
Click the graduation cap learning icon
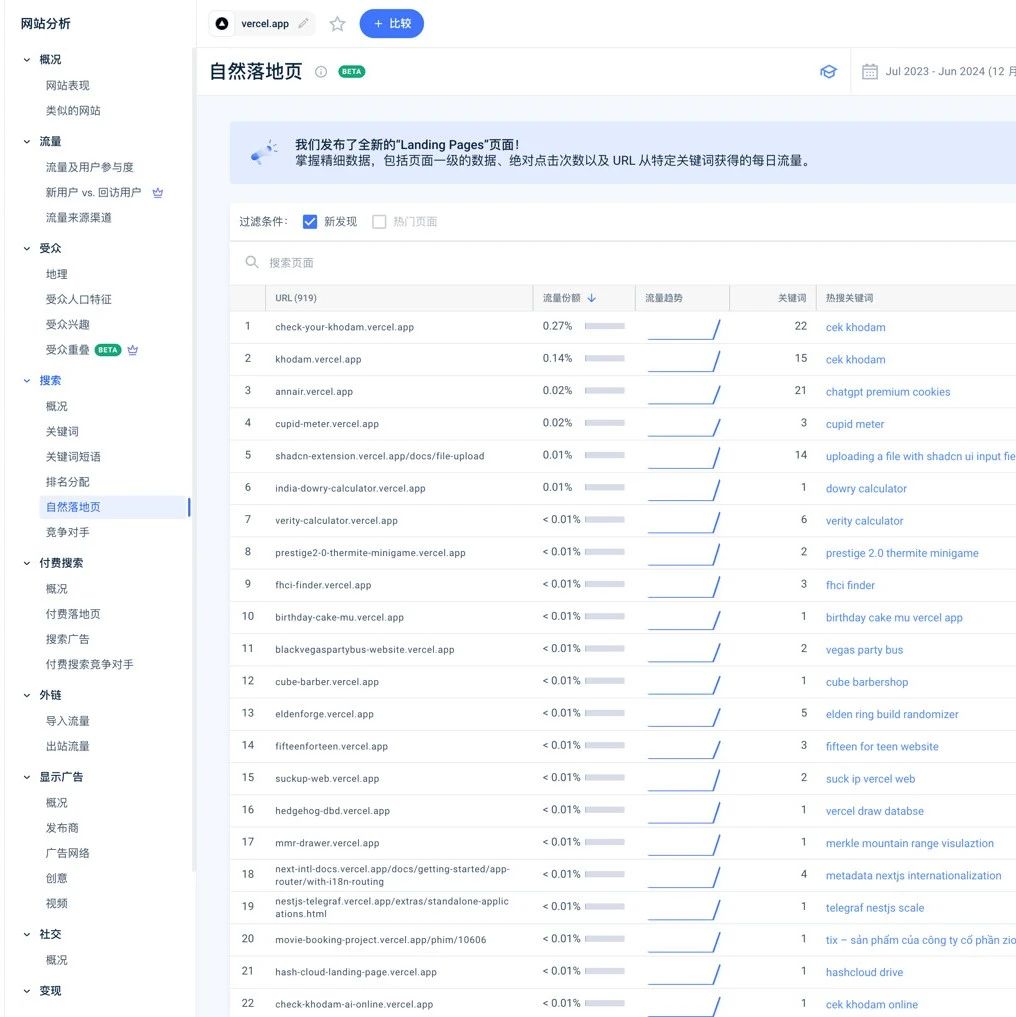tap(829, 71)
